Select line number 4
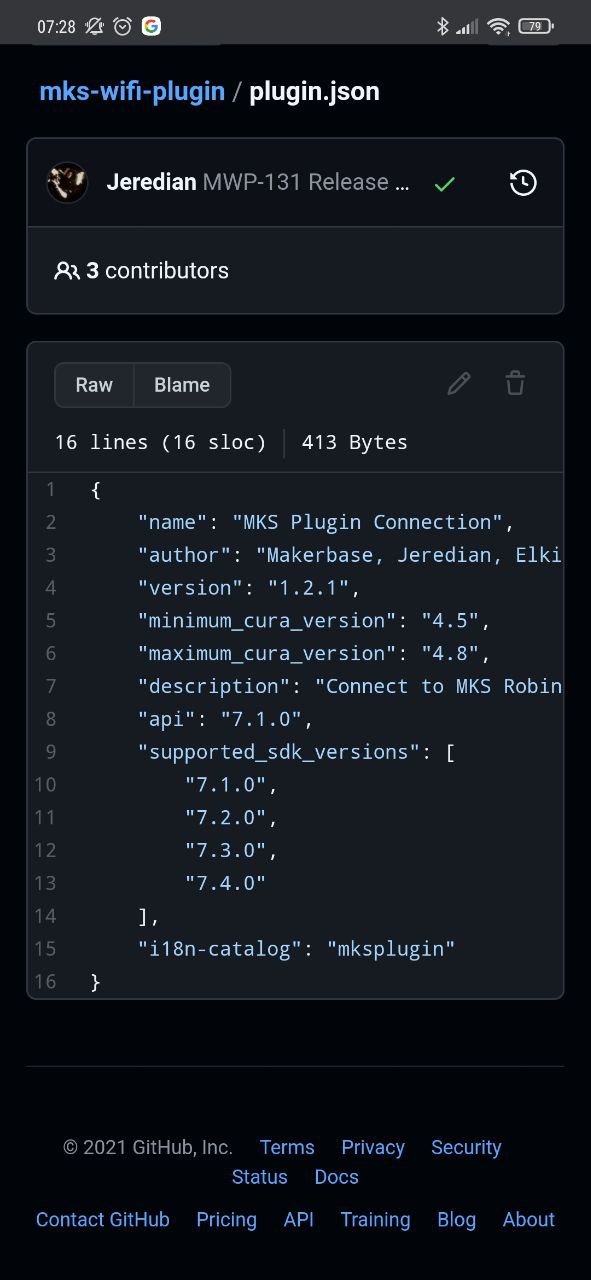Screen dimensions: 591x1280 point(50,588)
